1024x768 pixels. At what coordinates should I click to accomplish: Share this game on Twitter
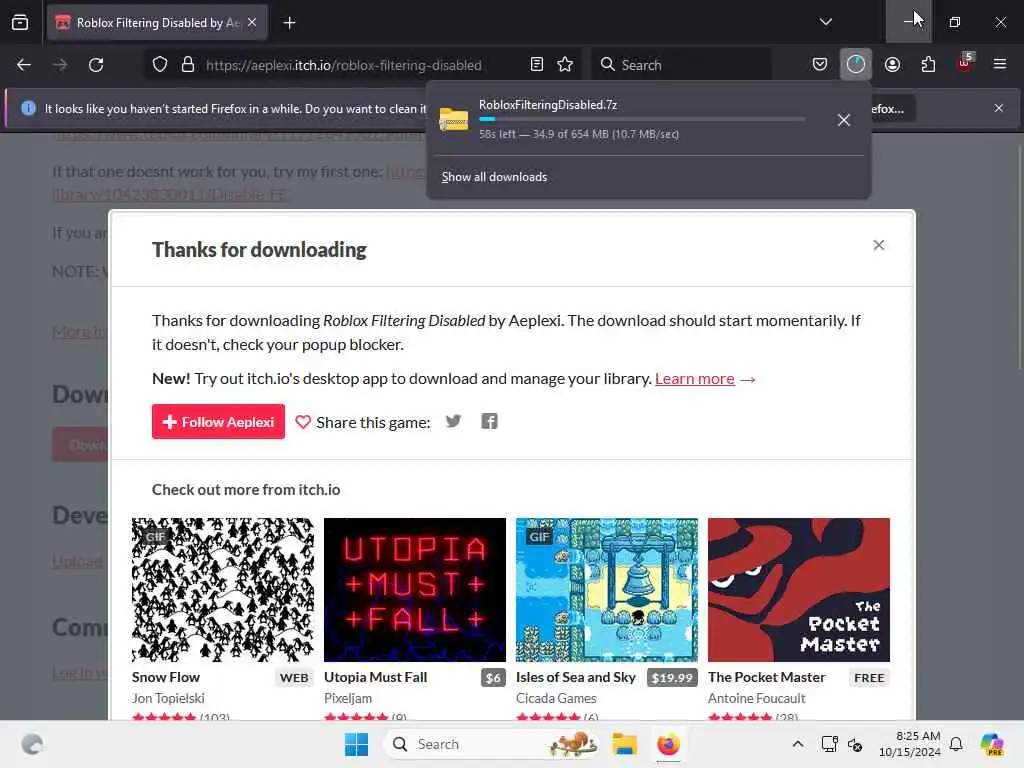point(453,421)
